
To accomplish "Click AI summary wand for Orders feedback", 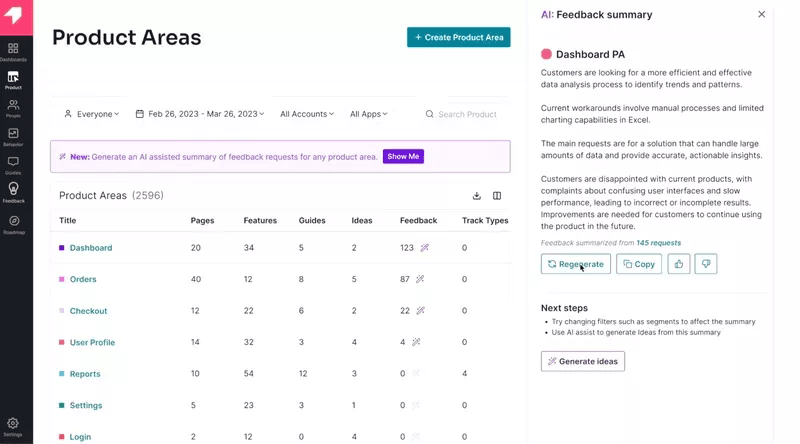I will point(420,279).
